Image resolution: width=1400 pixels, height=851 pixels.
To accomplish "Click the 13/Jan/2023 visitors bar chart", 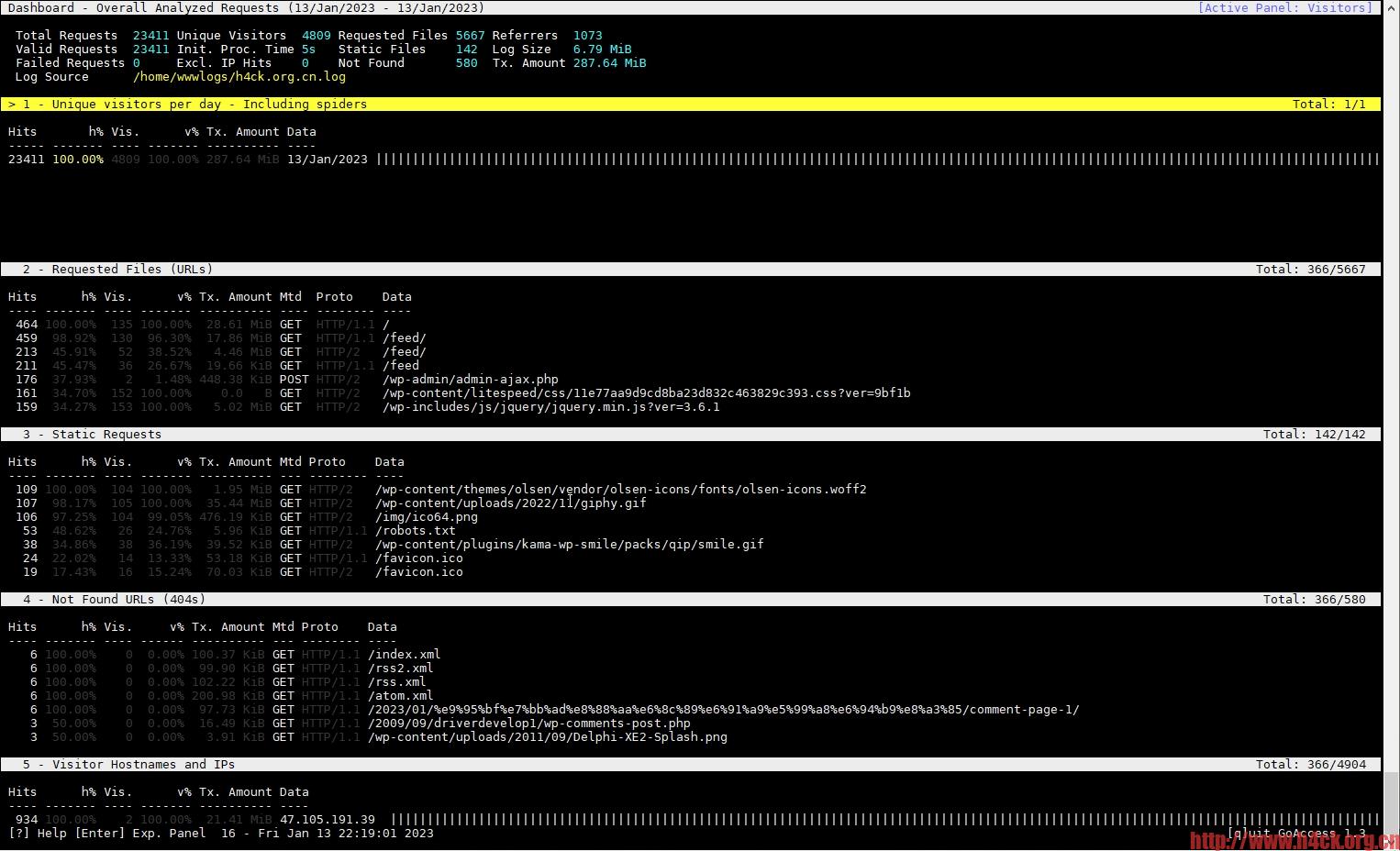I will [826, 159].
